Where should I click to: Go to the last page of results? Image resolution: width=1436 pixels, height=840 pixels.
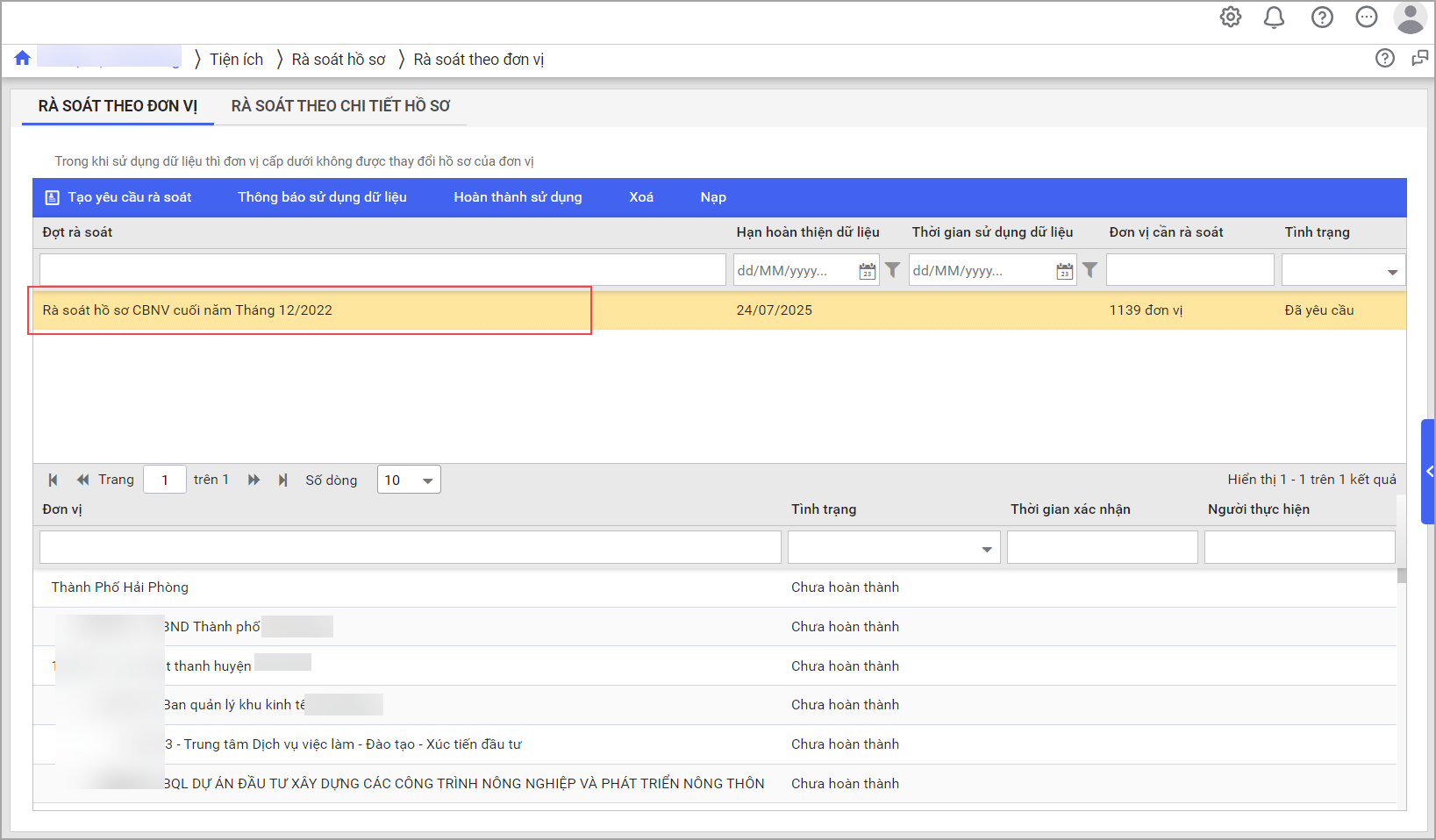coord(282,480)
